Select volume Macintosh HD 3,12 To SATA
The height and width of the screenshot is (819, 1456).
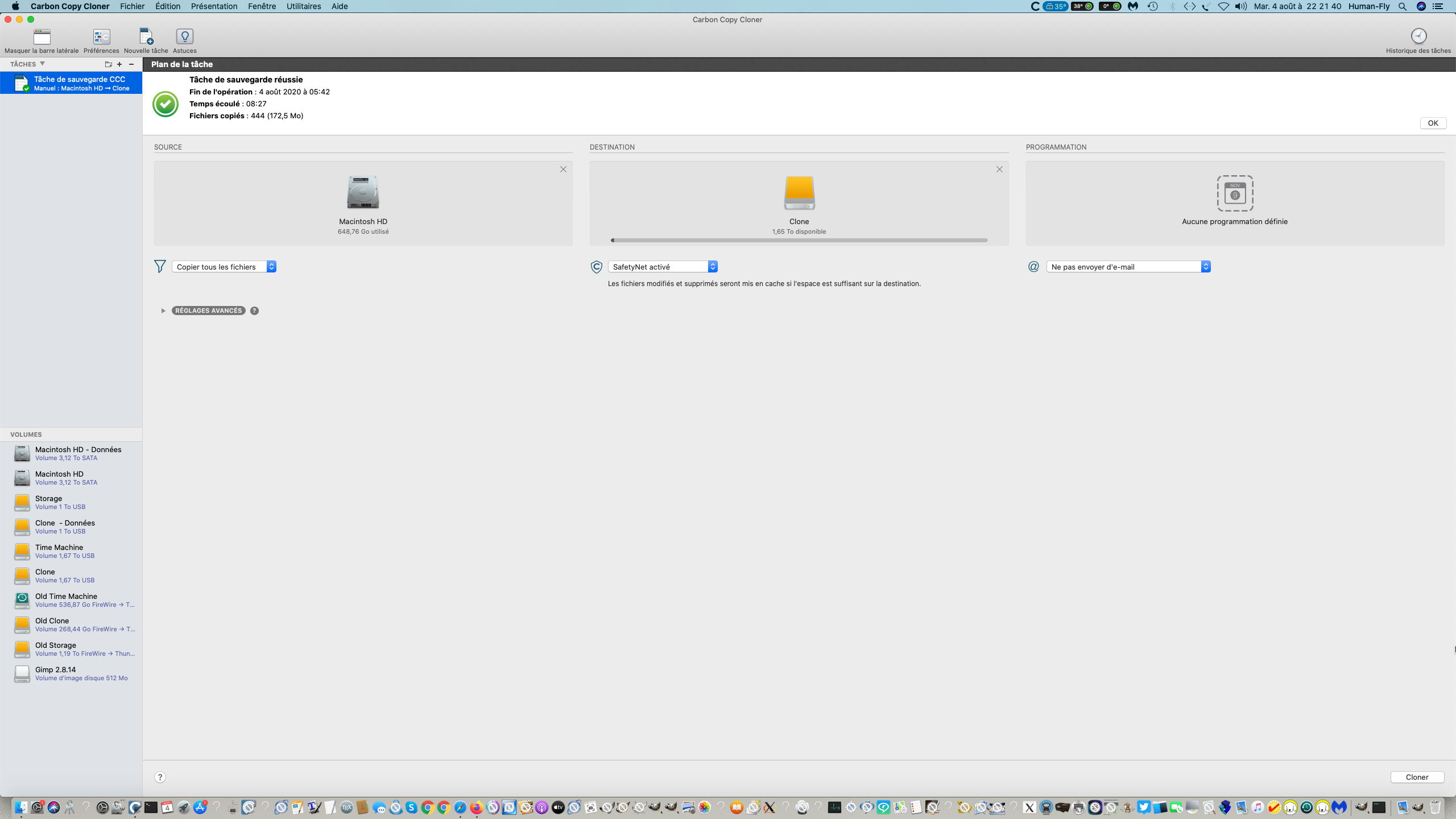[x=71, y=478]
